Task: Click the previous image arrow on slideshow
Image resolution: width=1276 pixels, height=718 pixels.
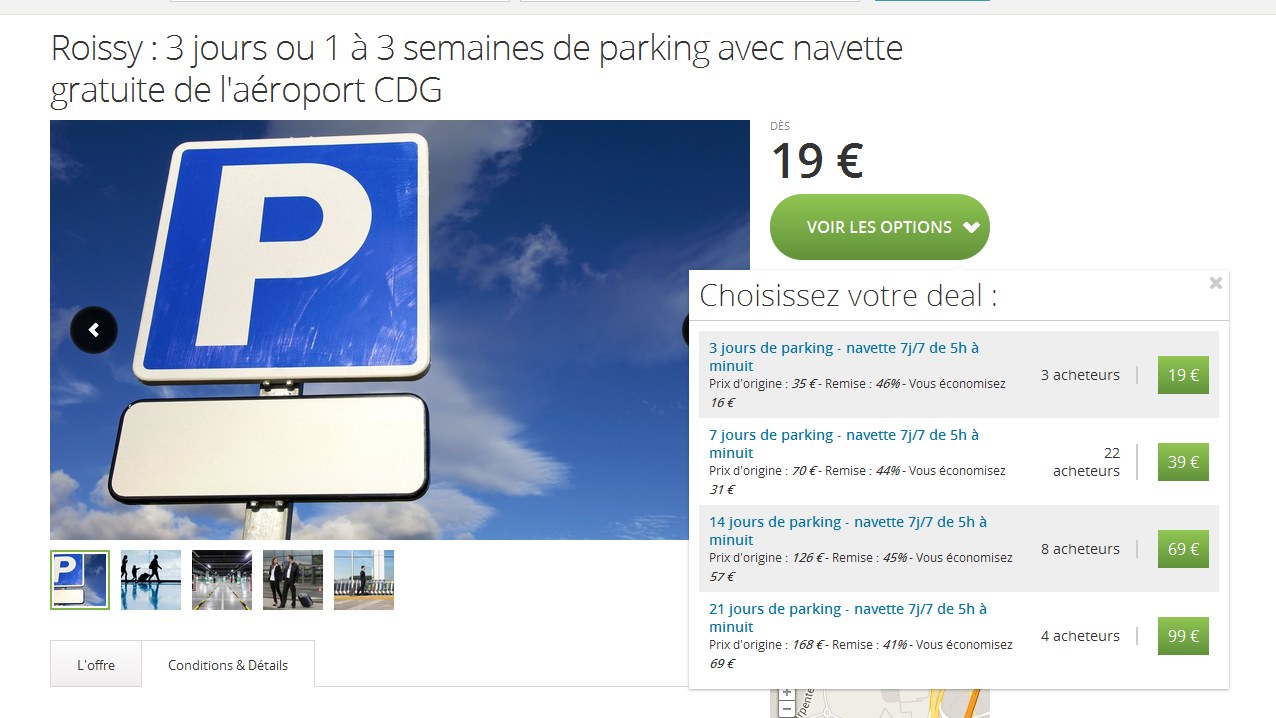Action: [94, 330]
